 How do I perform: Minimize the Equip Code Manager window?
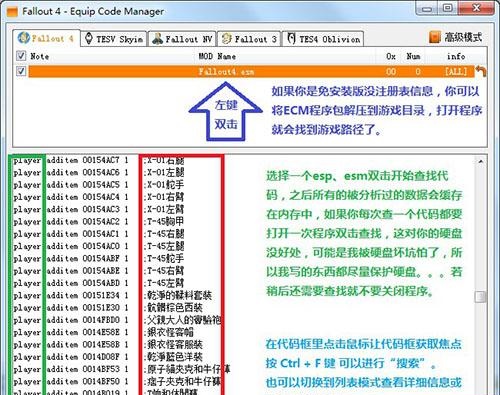[427, 8]
